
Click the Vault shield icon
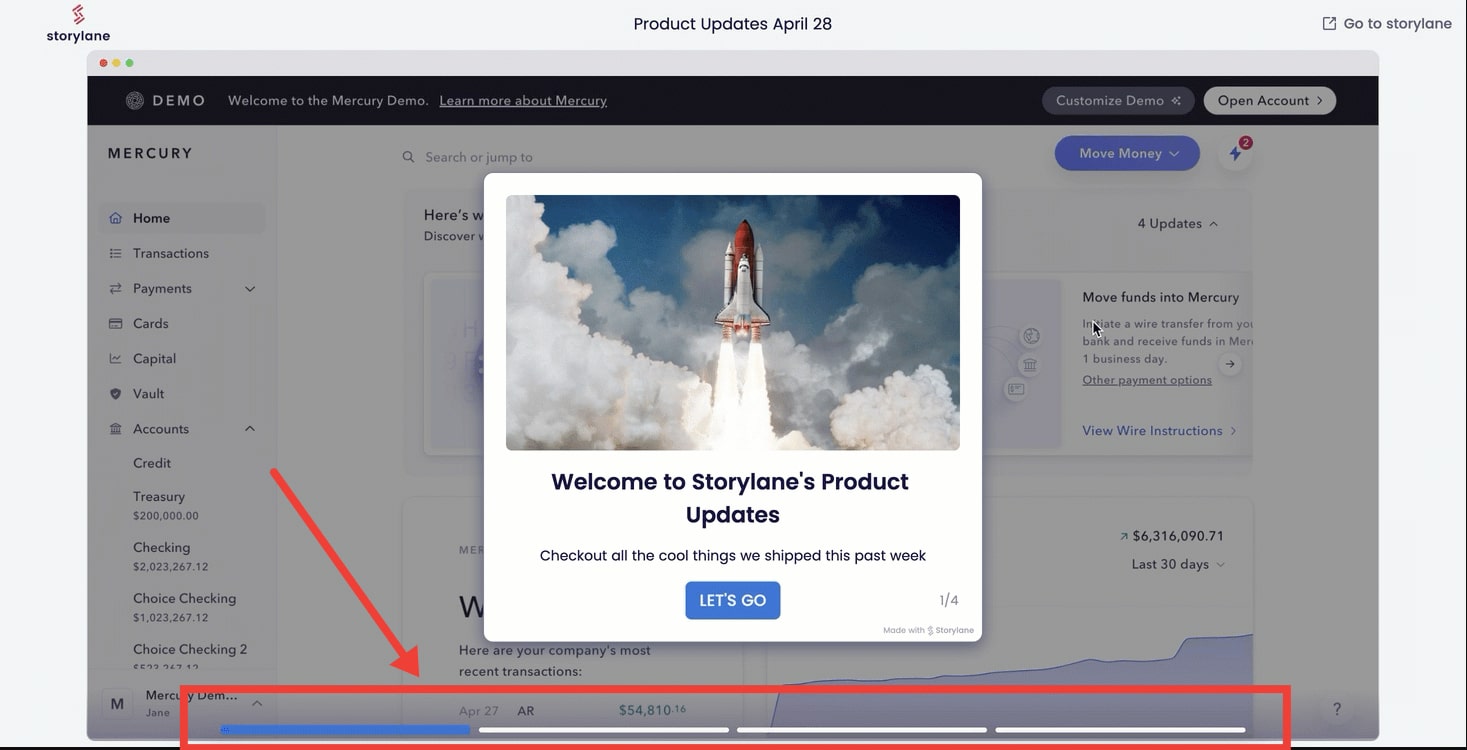click(115, 394)
